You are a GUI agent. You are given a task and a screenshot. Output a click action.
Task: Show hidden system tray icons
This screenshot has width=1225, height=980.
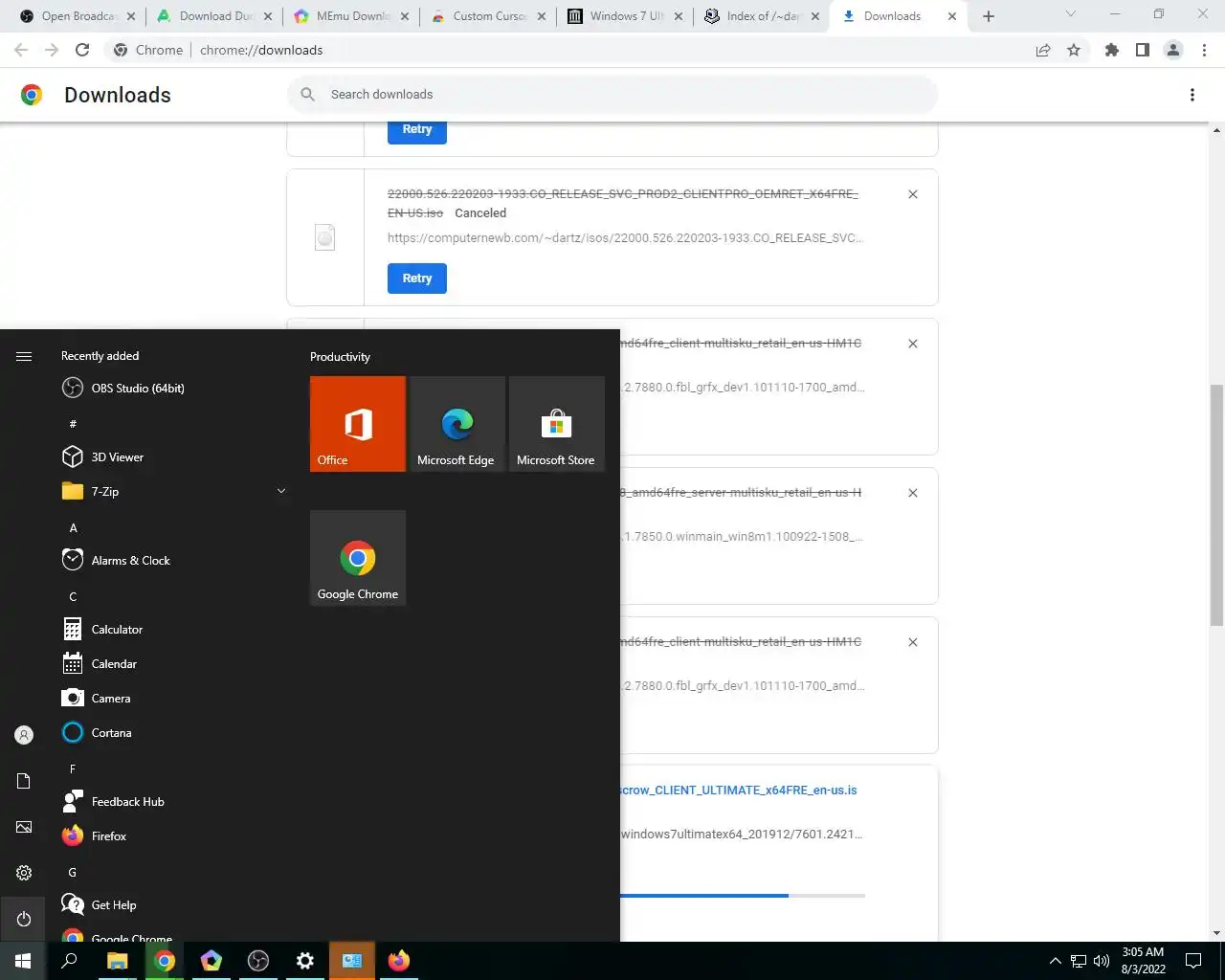1055,961
